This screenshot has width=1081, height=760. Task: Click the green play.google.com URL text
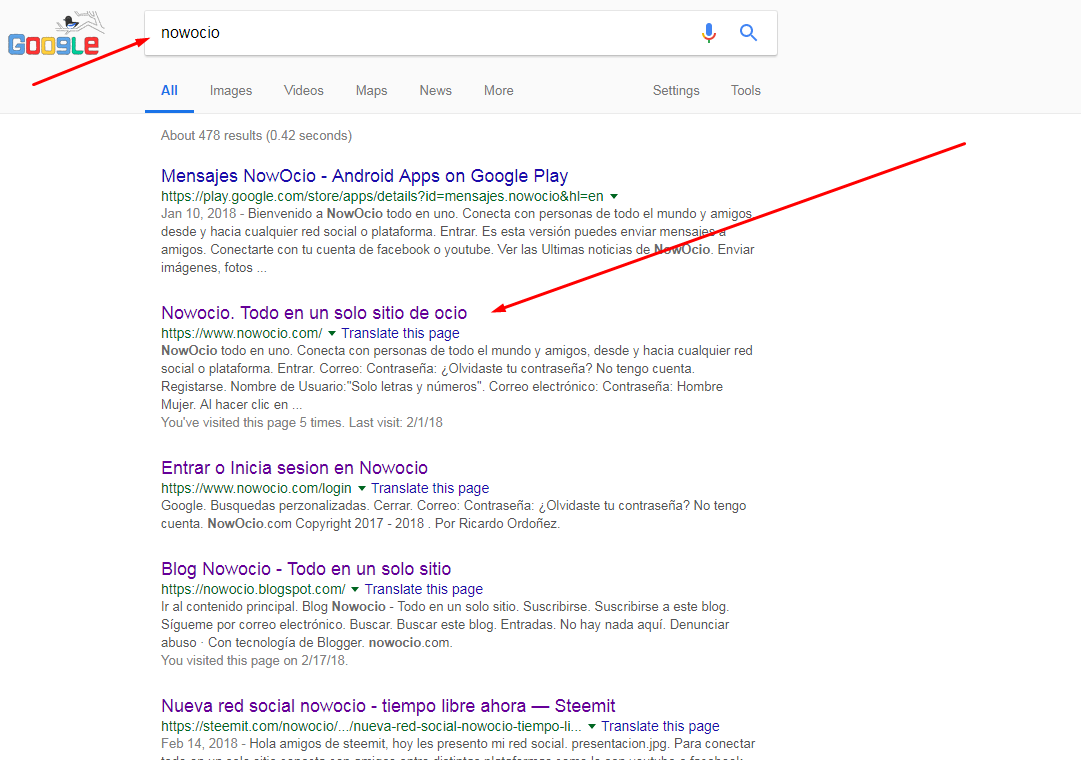tap(383, 196)
